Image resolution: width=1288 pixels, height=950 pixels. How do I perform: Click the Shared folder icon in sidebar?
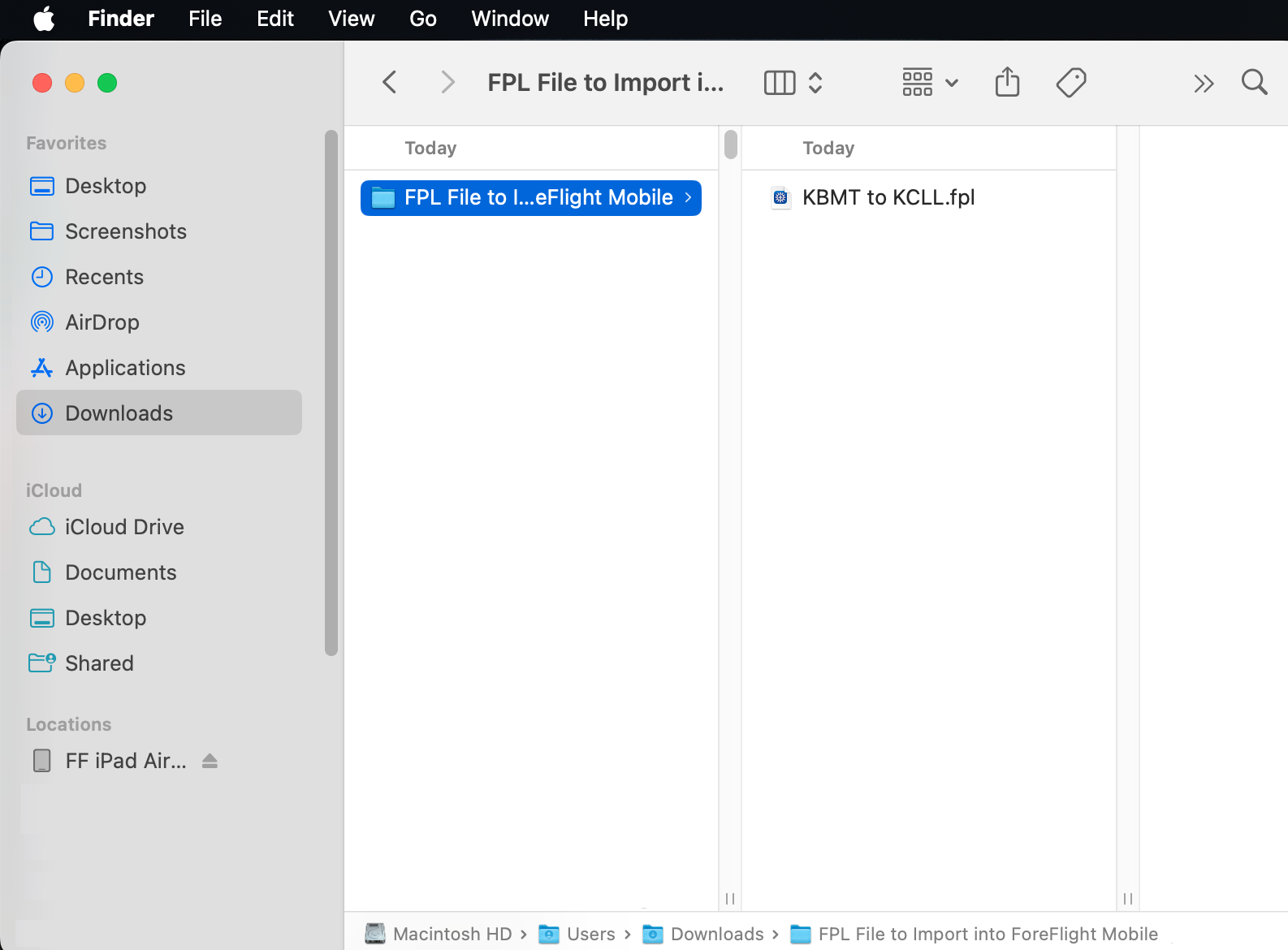41,663
